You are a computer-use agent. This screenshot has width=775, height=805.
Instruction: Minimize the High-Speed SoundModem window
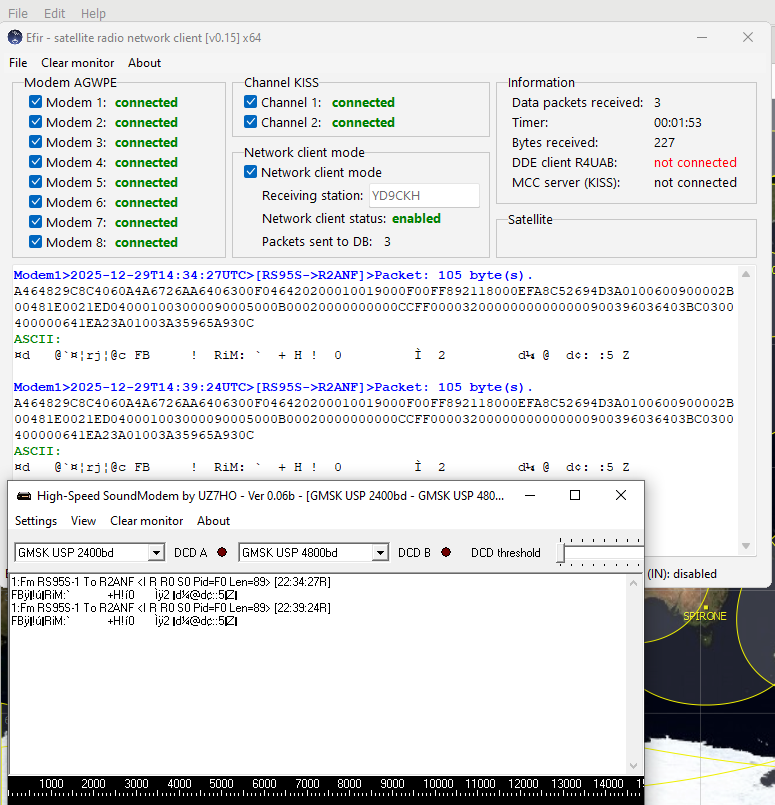tap(529, 495)
